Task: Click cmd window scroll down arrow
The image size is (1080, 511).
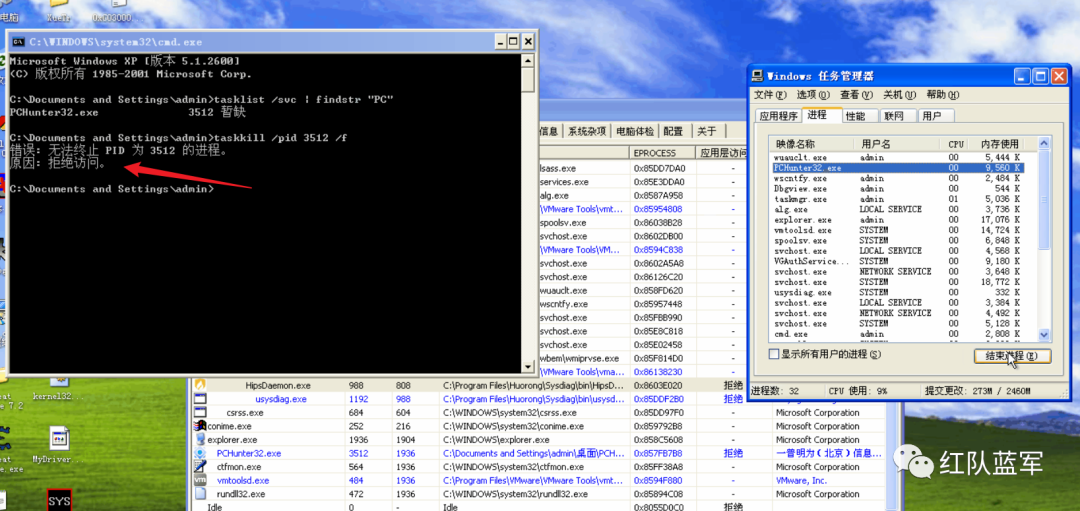Action: tap(528, 366)
